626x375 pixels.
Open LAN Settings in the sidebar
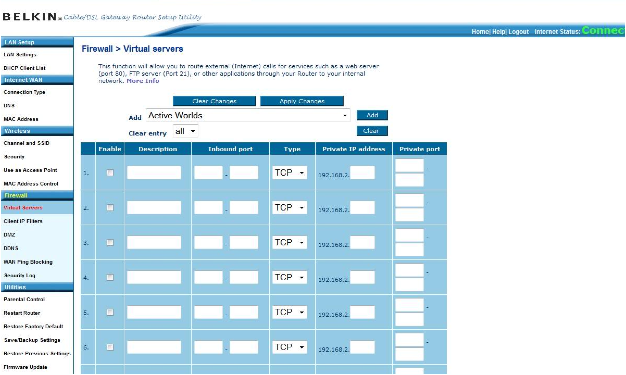[x=20, y=55]
